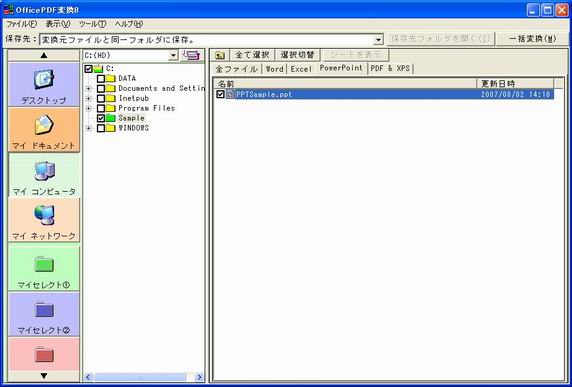Open the save destination (保存先) dropdown

click(x=379, y=39)
